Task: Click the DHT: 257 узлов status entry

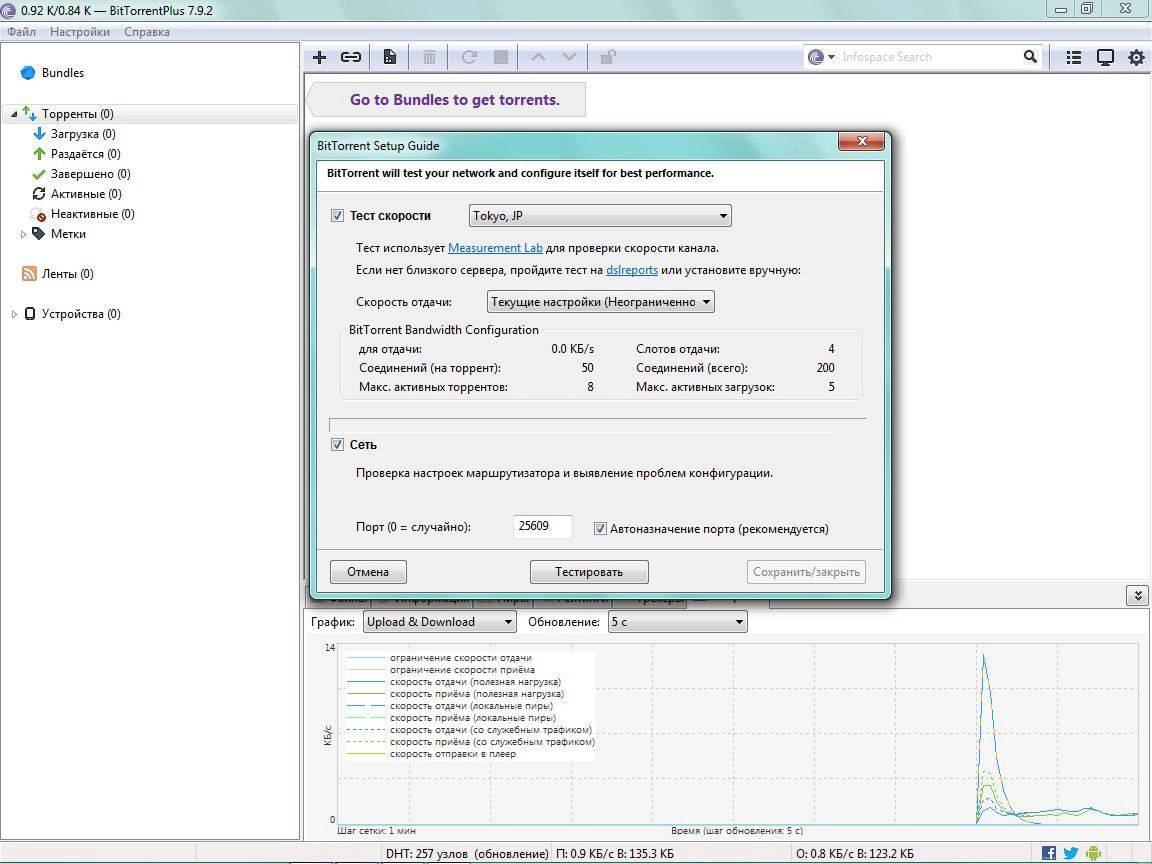Action: tap(467, 853)
